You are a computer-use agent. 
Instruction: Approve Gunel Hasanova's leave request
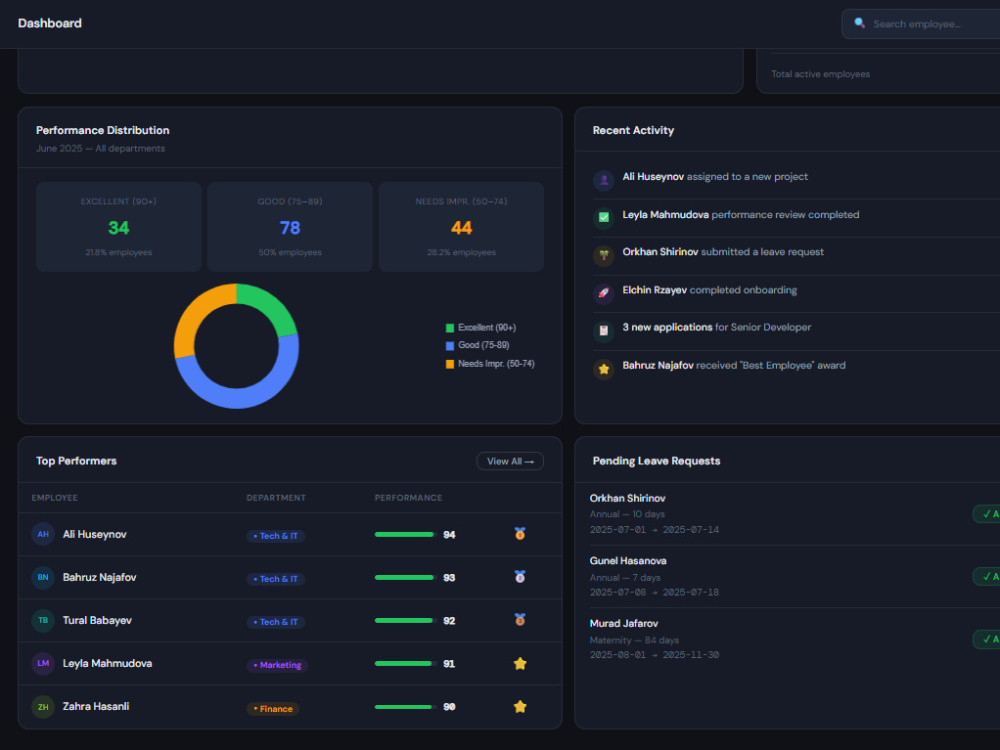987,577
